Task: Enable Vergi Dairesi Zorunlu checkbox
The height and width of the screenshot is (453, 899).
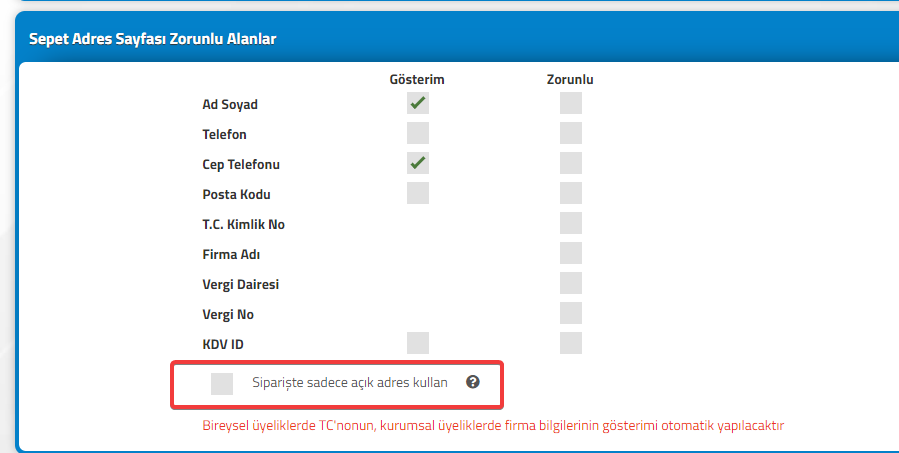Action: tap(571, 283)
